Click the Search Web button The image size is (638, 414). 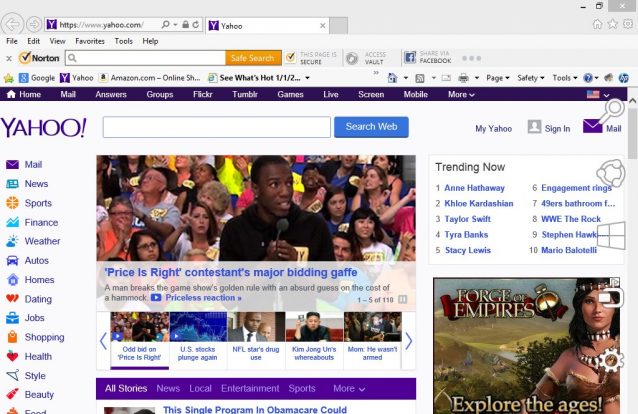pos(371,127)
